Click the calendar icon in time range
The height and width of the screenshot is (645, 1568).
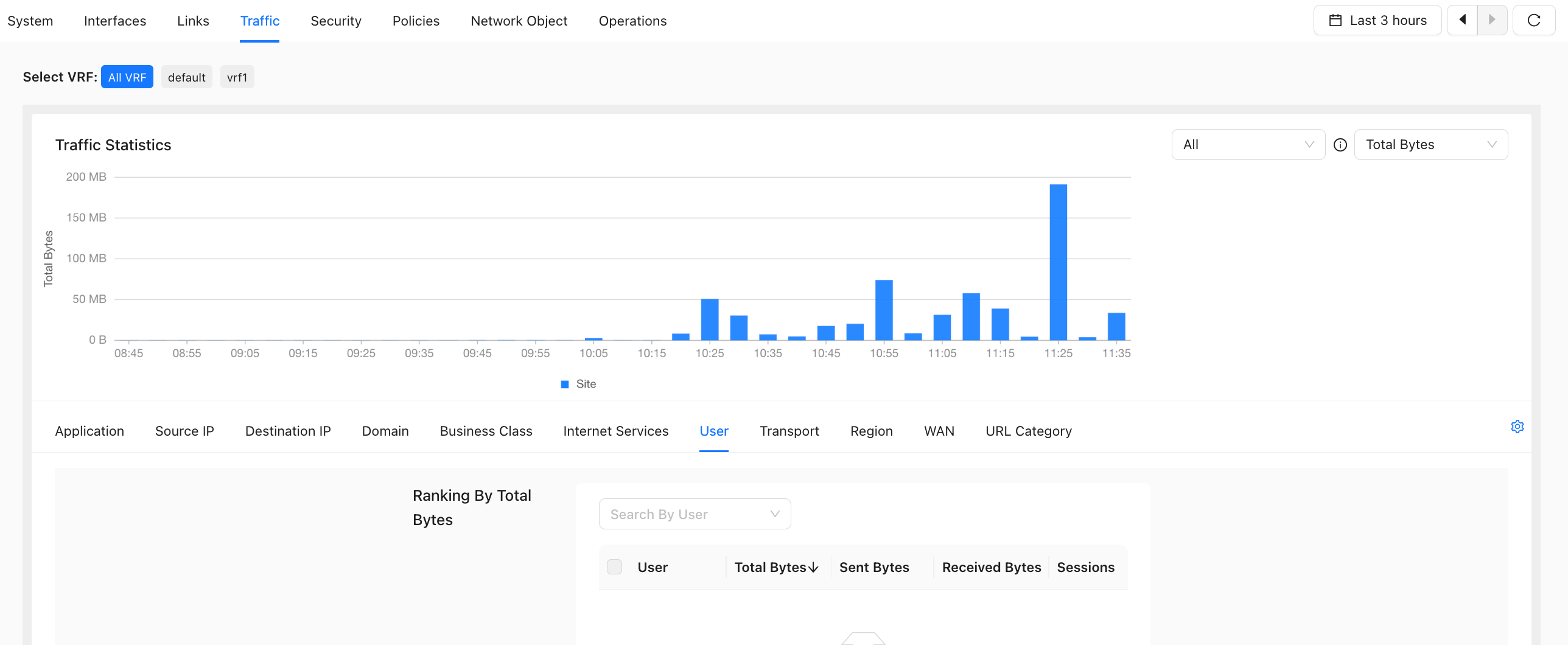tap(1335, 21)
